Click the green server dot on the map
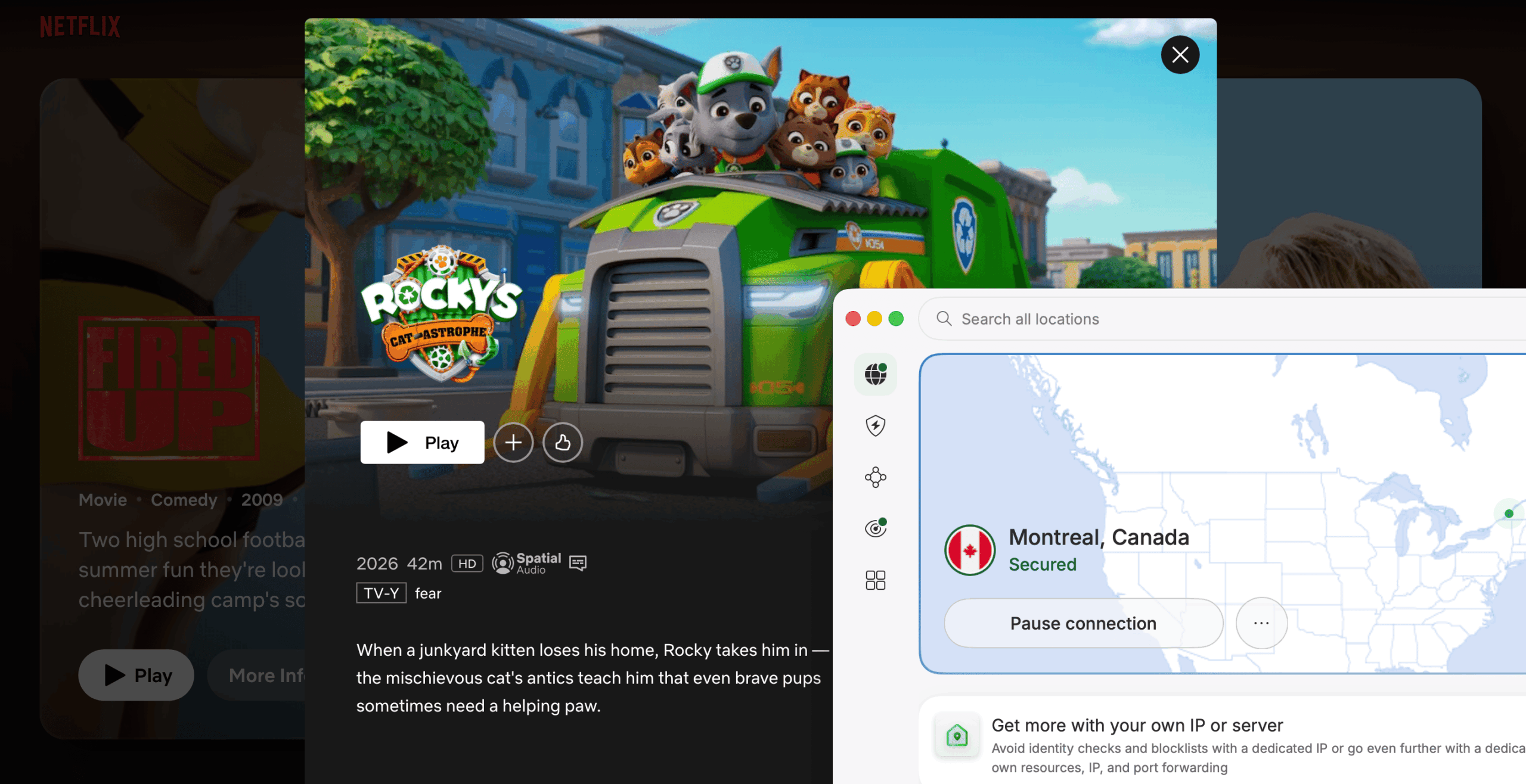 pyautogui.click(x=1509, y=514)
